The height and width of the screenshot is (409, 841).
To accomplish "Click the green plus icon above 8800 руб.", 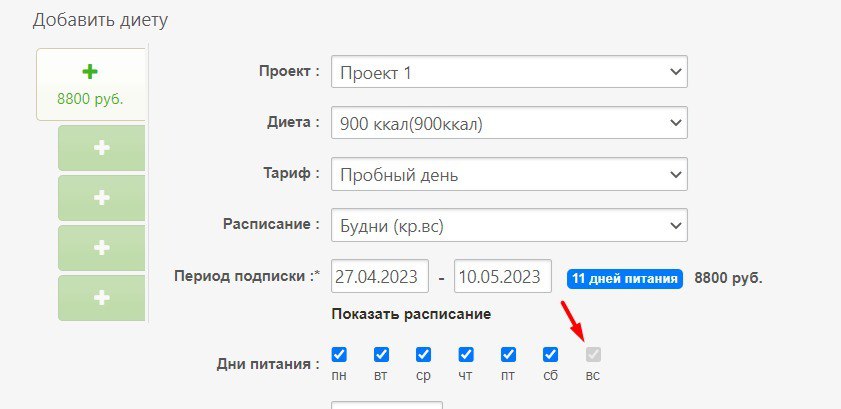I will coord(91,72).
